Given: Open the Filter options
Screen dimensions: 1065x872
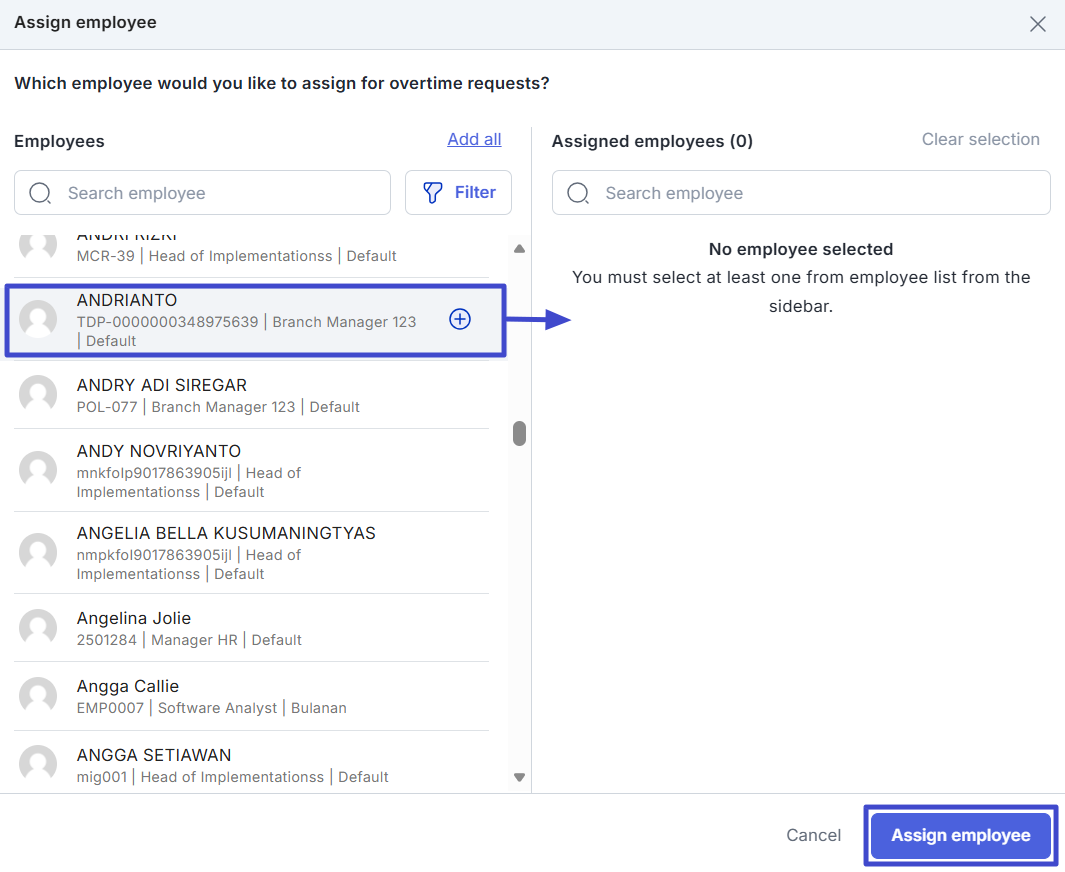Looking at the screenshot, I should tap(458, 192).
